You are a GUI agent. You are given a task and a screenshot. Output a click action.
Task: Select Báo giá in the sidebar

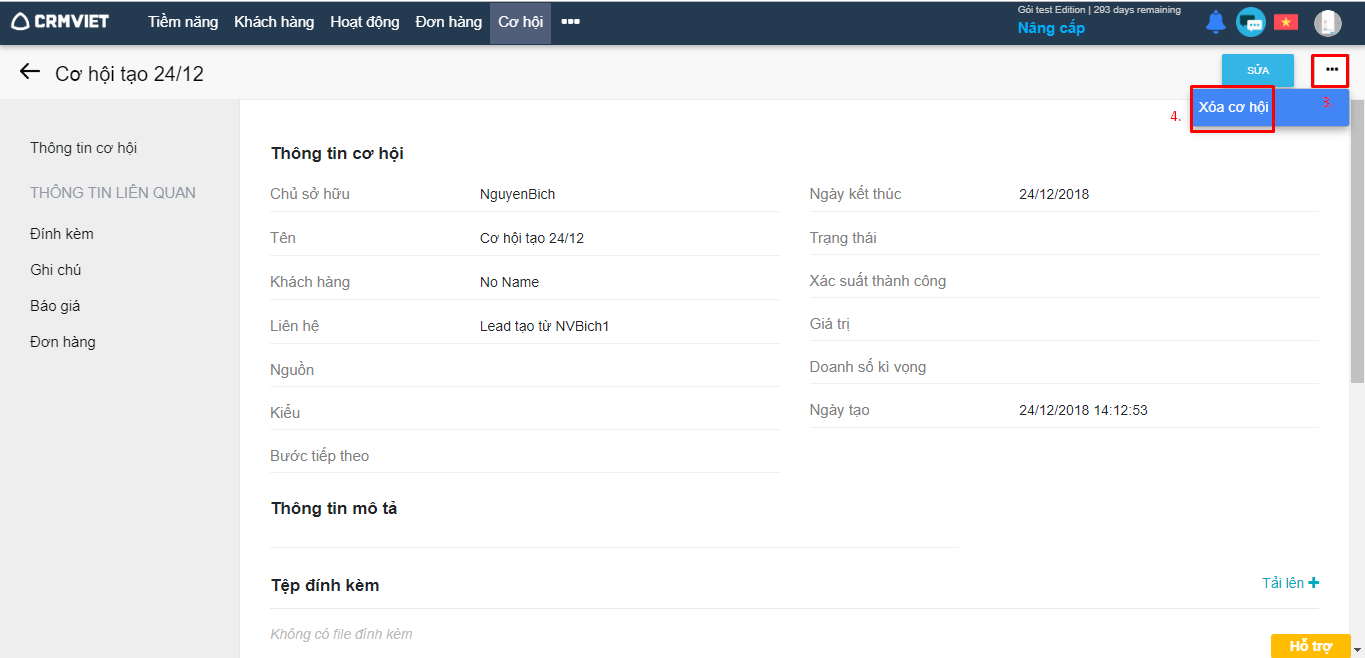coord(55,306)
